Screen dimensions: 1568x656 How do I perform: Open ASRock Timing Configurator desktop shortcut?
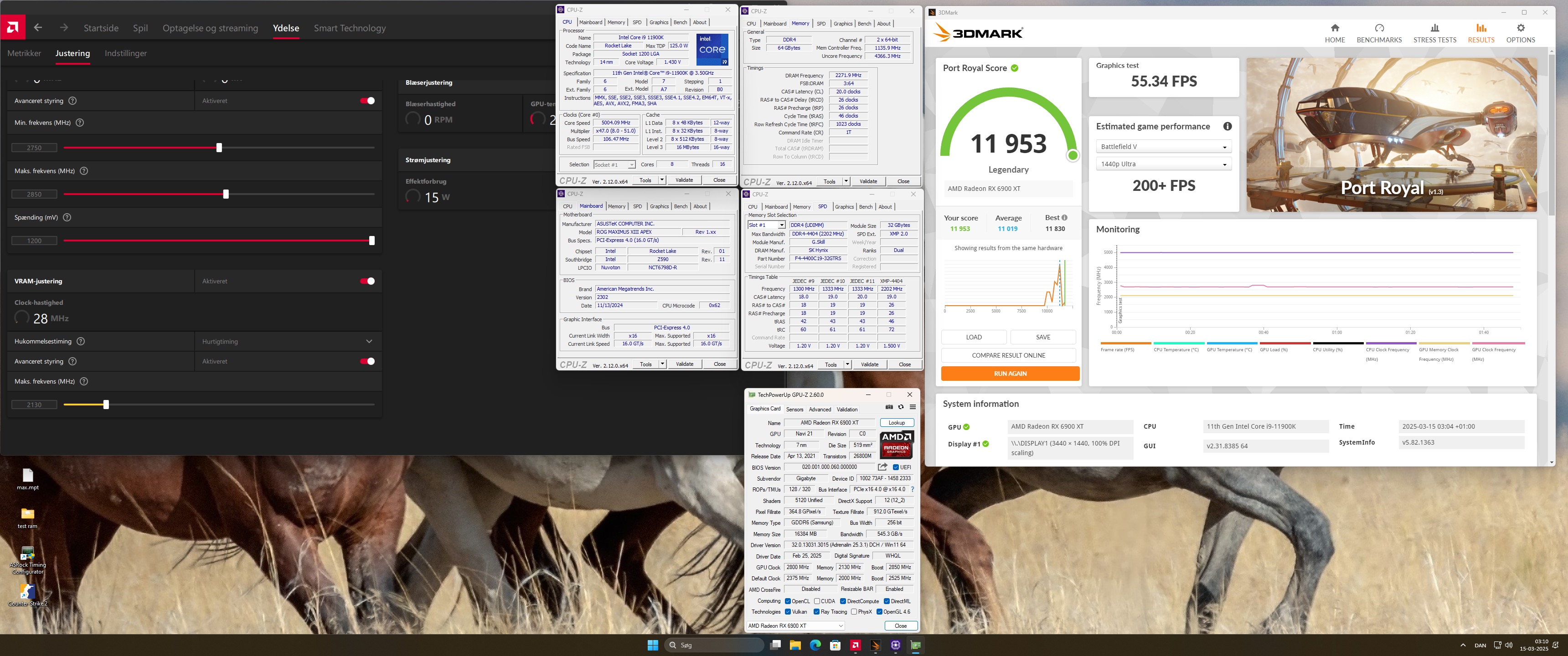27,560
